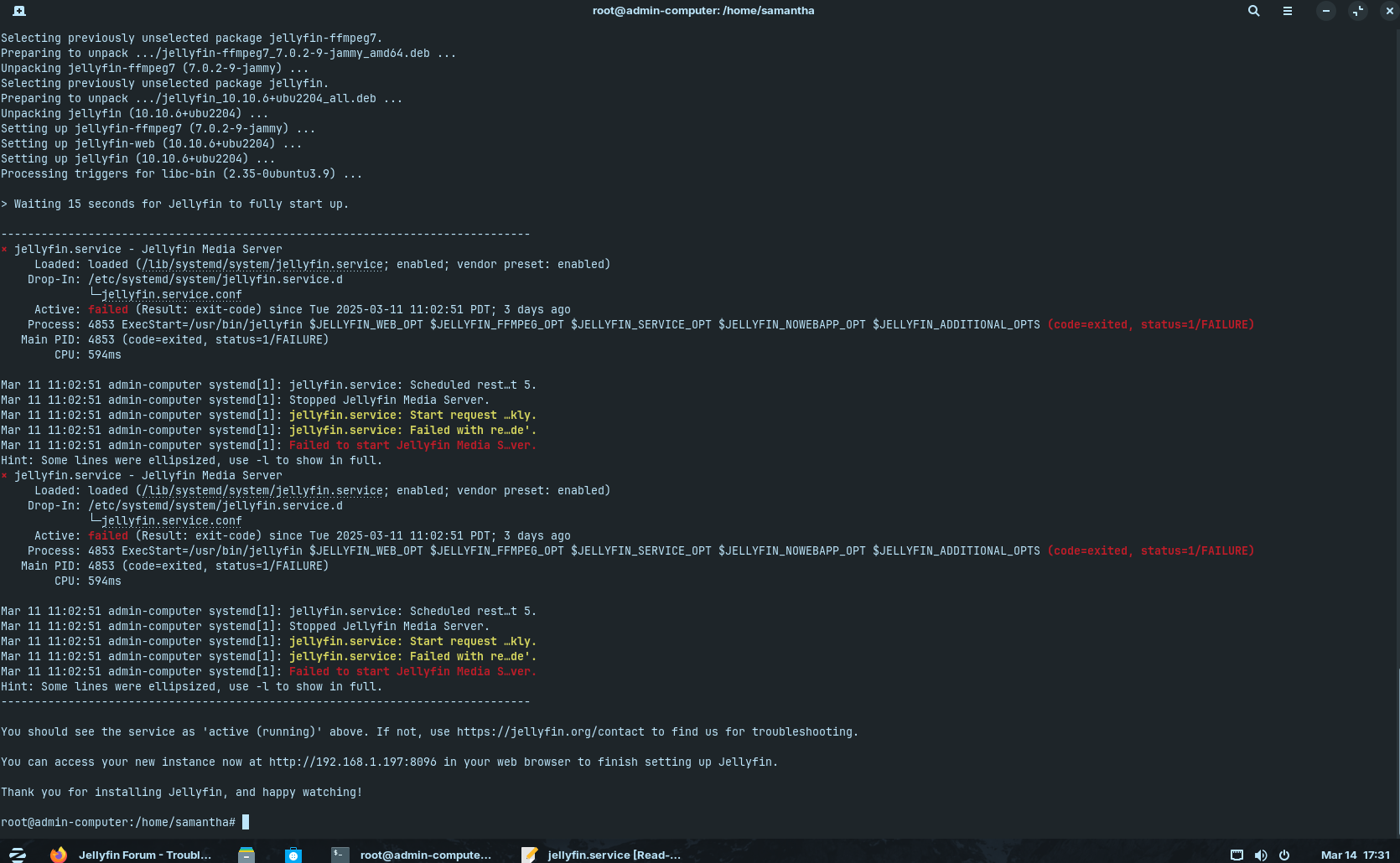The image size is (1400, 863).
Task: Click the http://192.168.1.197:8096 address
Action: point(352,762)
